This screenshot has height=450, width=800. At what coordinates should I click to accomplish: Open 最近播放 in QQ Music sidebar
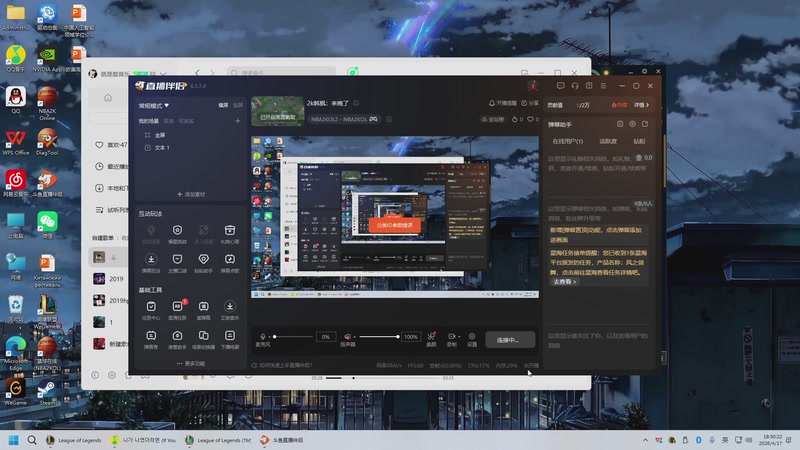click(111, 166)
